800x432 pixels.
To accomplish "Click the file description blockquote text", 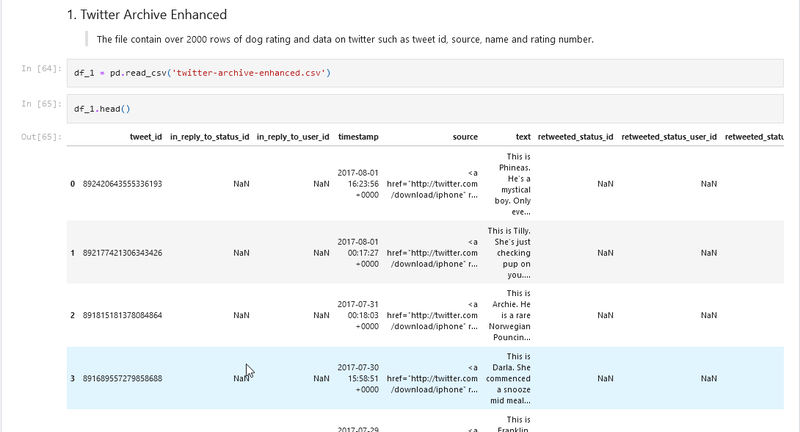I will click(344, 39).
